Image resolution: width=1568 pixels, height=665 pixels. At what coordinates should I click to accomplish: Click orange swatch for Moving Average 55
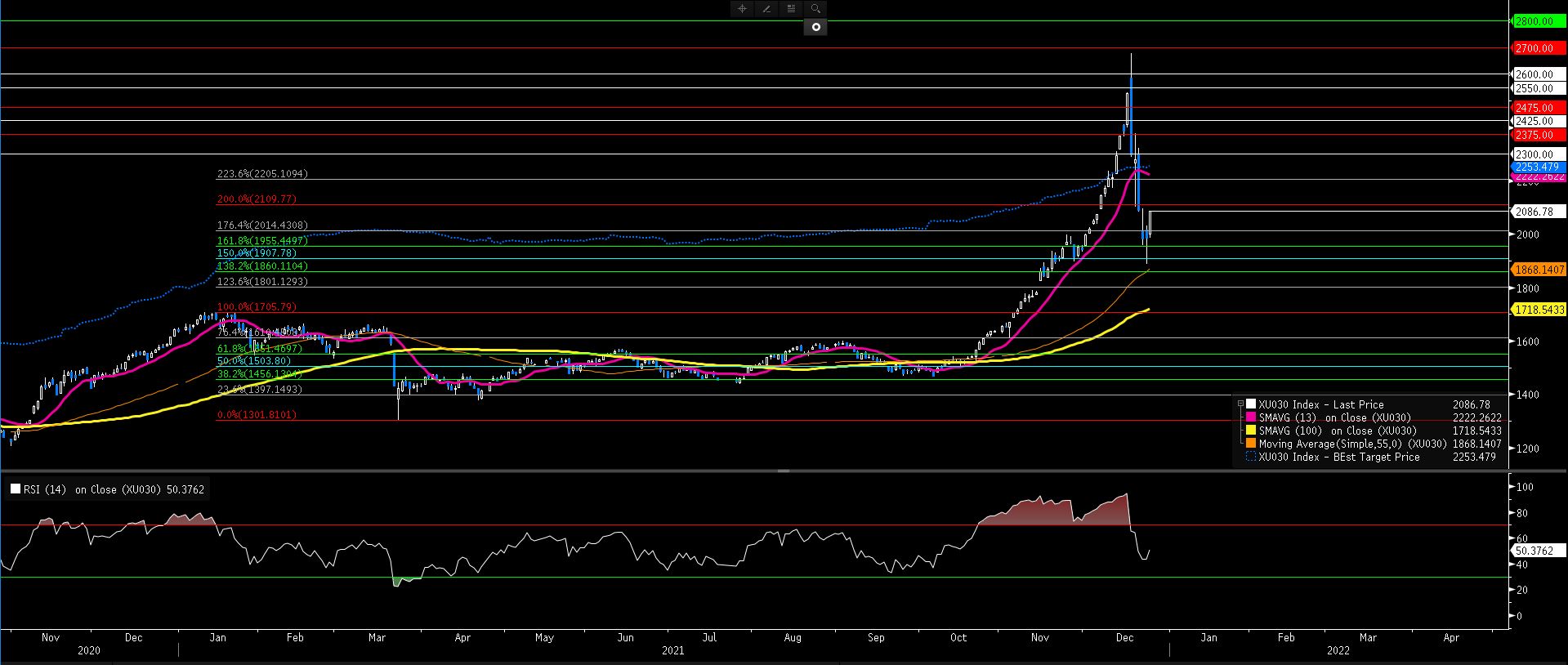point(1251,444)
